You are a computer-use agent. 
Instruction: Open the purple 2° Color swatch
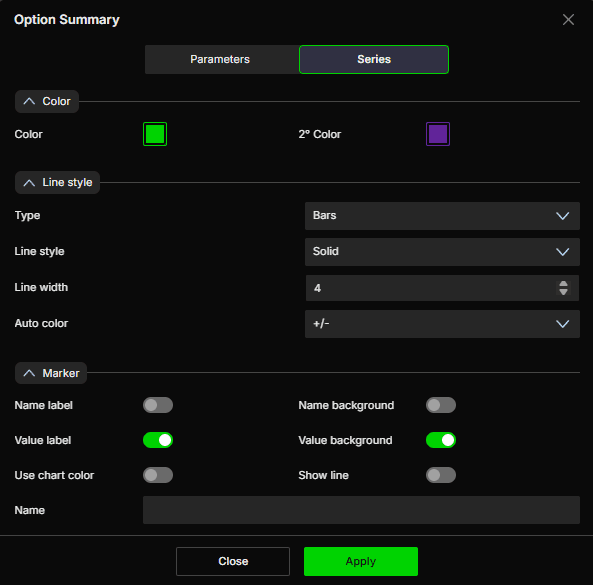pyautogui.click(x=438, y=134)
